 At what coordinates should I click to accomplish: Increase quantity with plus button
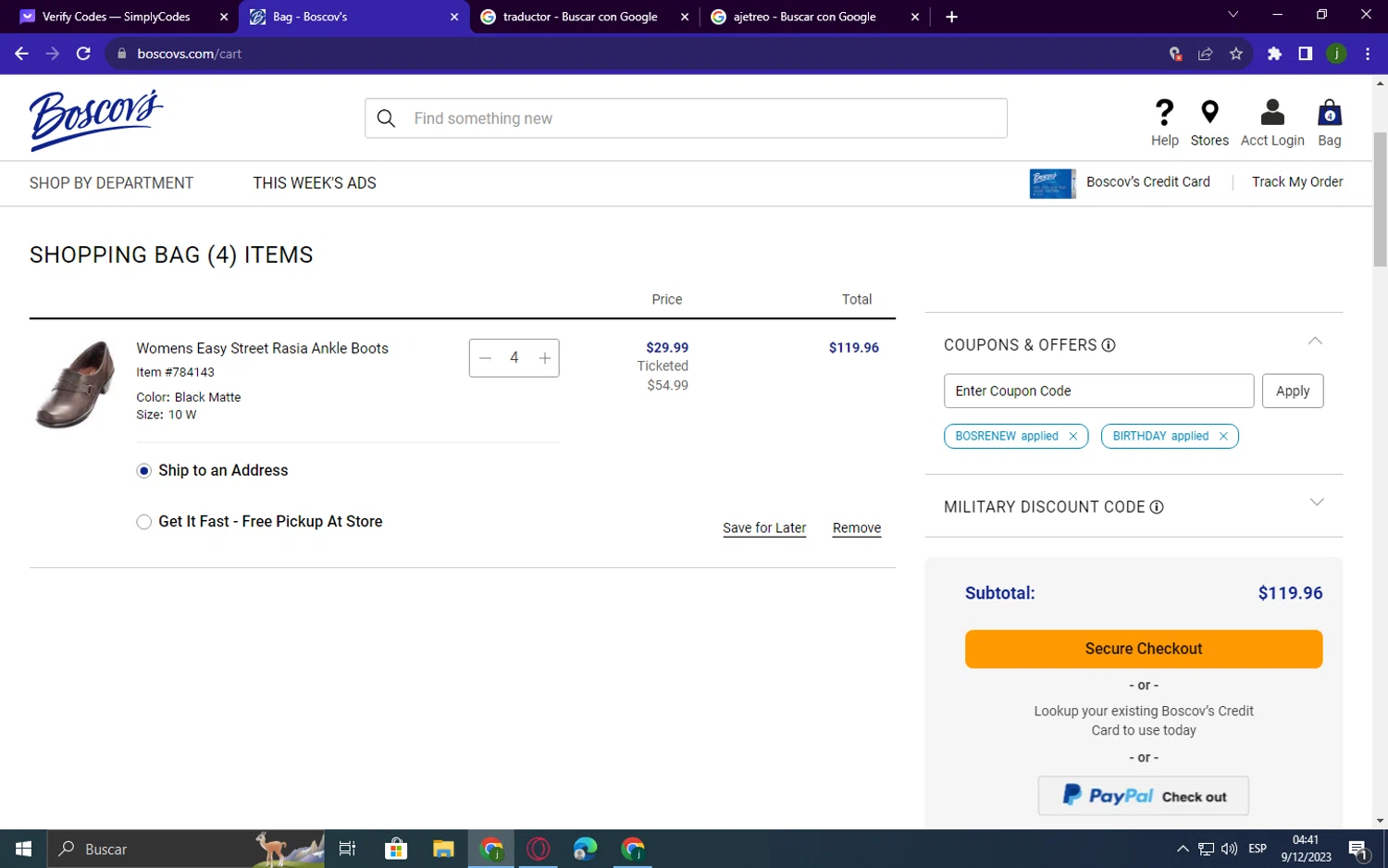coord(545,358)
